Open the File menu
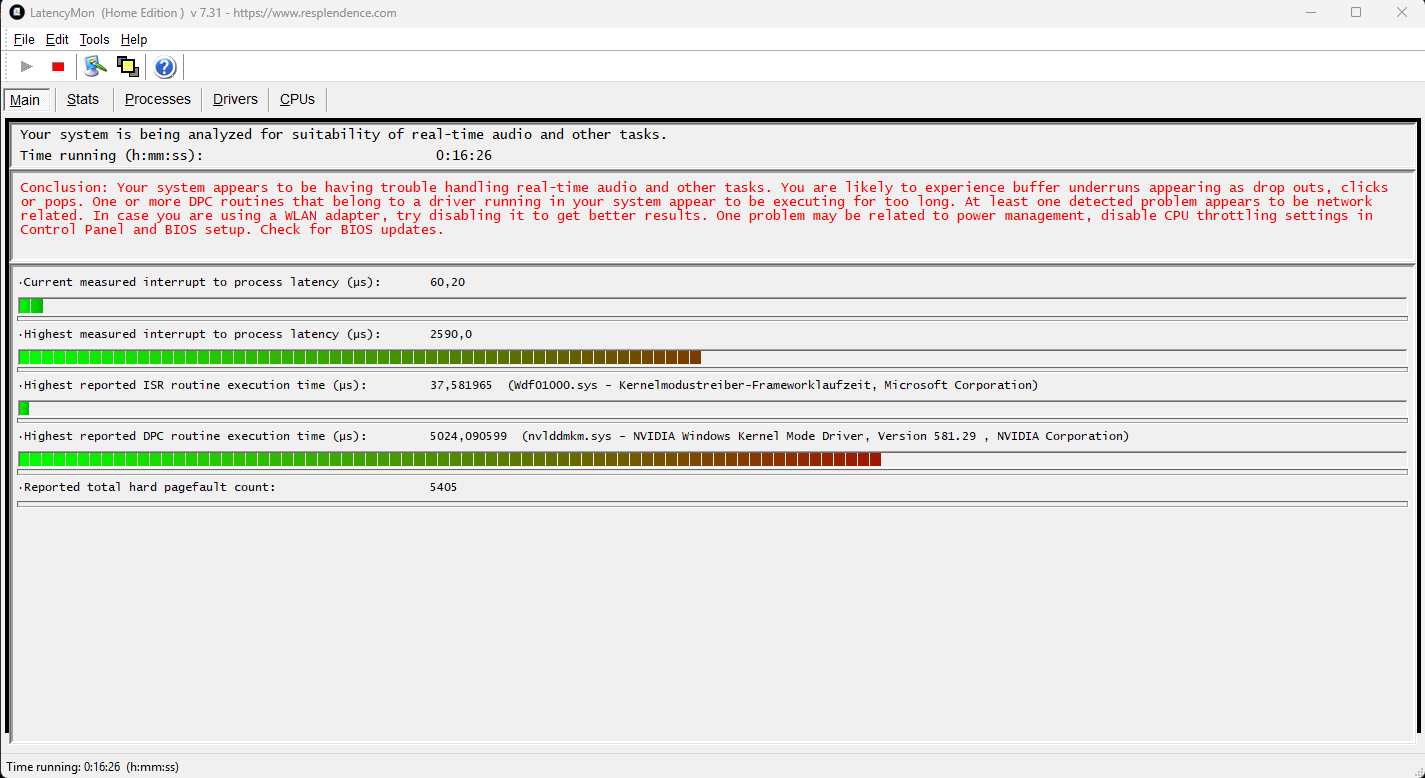Image resolution: width=1425 pixels, height=778 pixels. tap(24, 40)
